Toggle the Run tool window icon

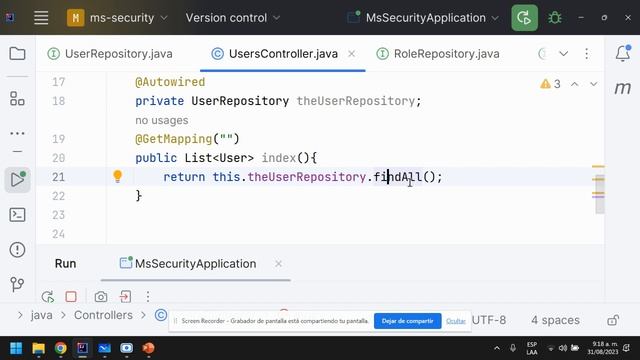18,180
